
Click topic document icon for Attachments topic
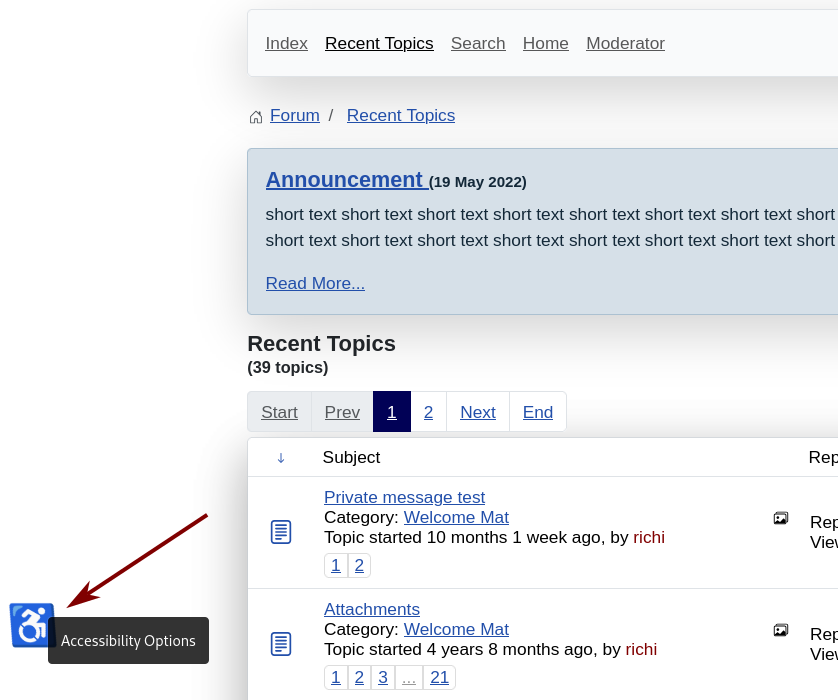[281, 644]
